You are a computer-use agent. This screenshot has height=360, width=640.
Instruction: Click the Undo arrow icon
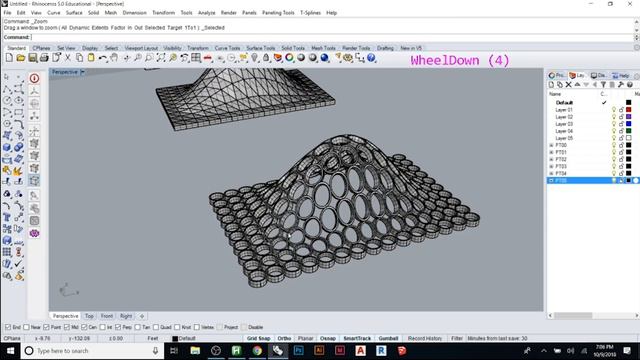(x=102, y=58)
